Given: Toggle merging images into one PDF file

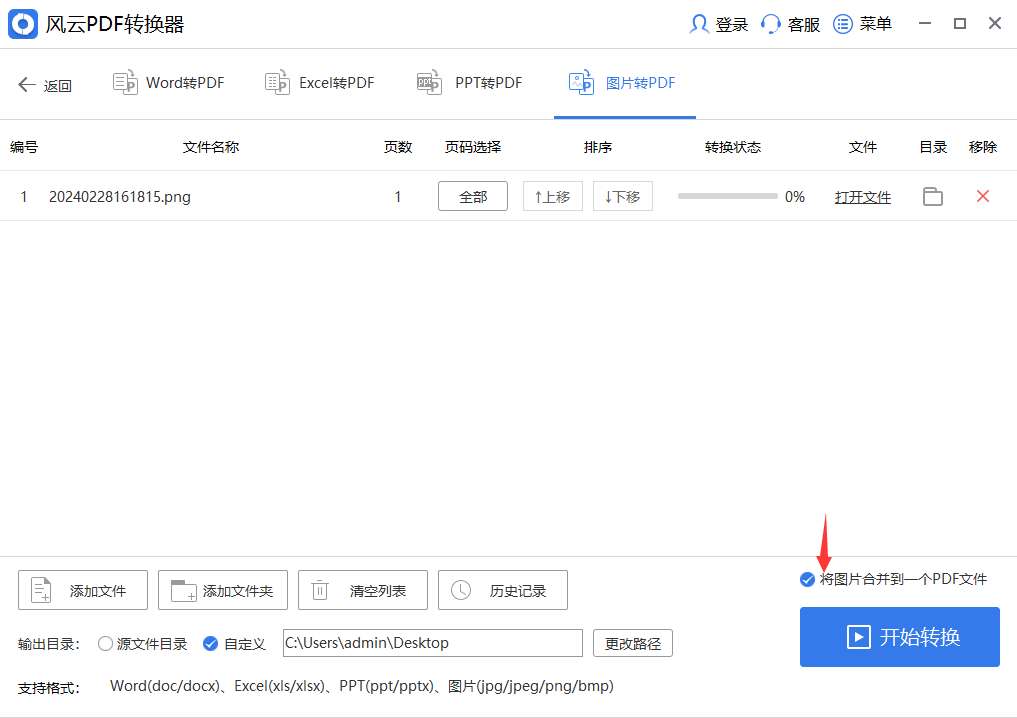Looking at the screenshot, I should (x=806, y=579).
